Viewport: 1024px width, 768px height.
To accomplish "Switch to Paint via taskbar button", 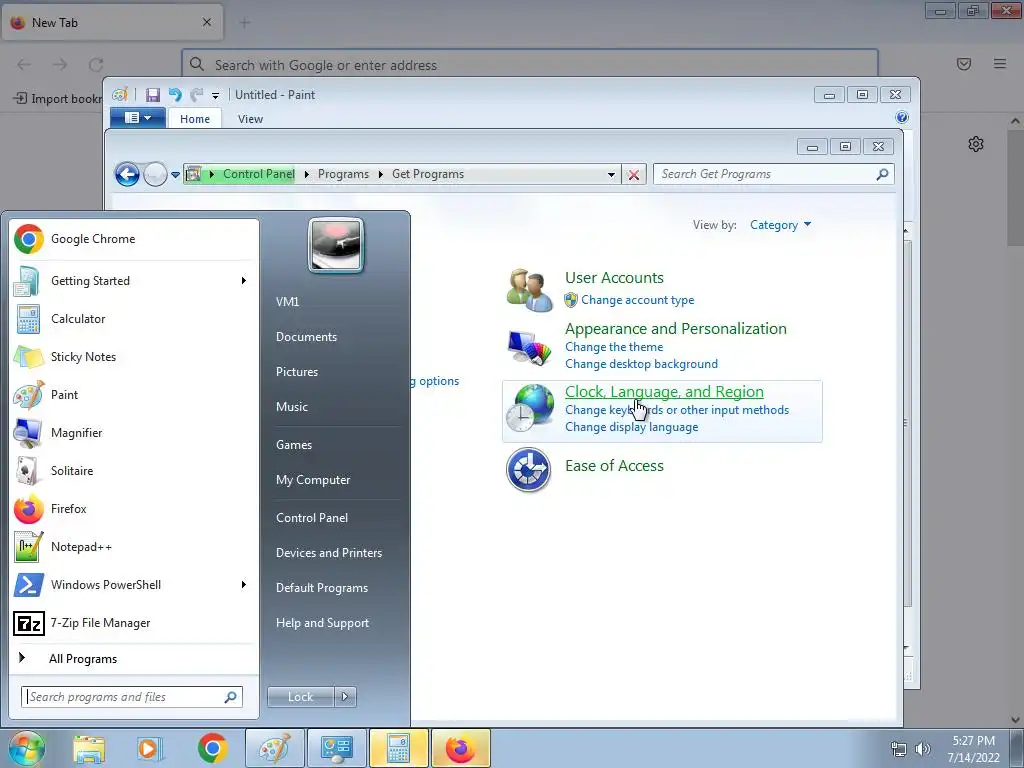I will (274, 748).
